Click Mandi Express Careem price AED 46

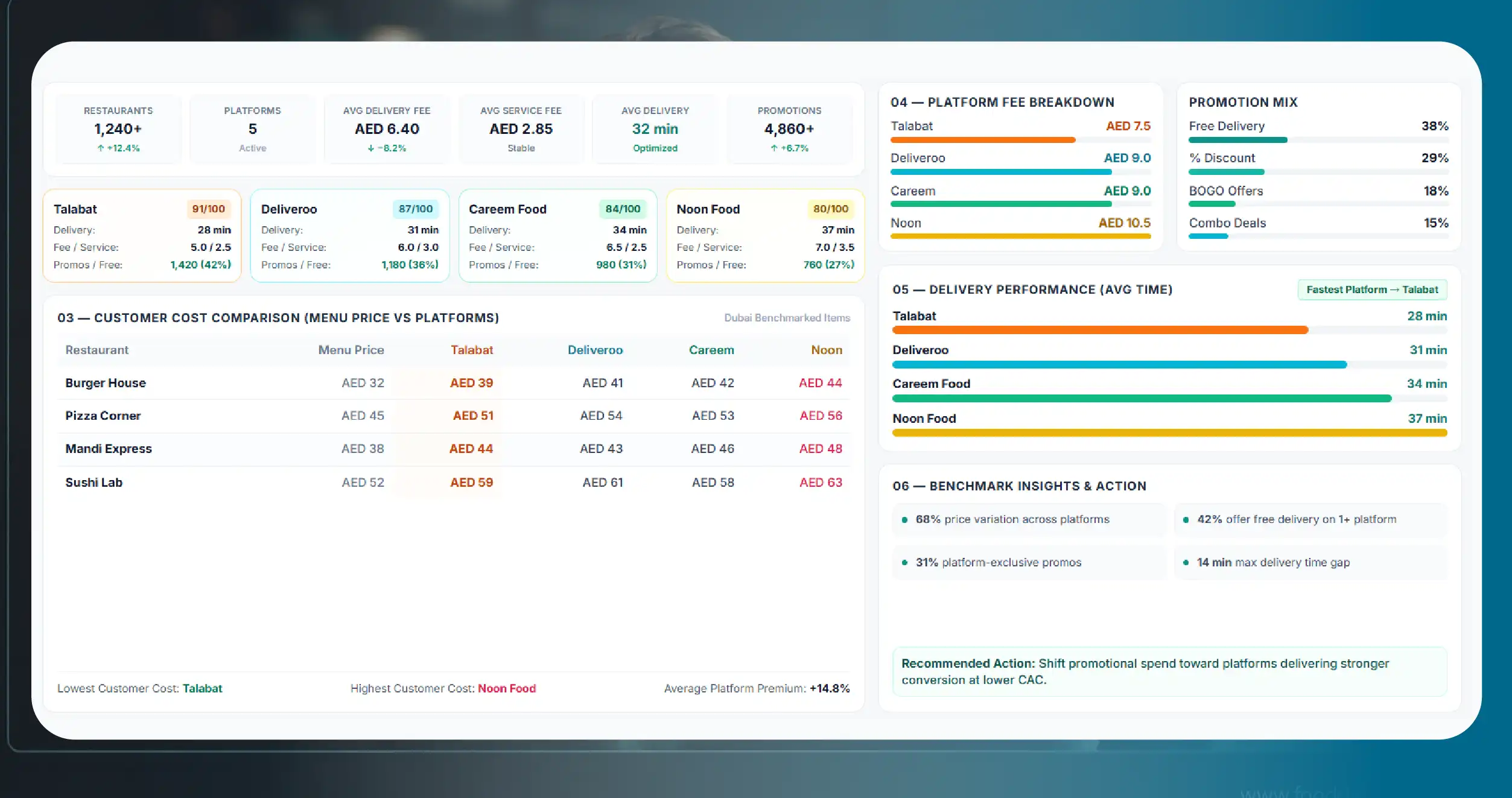713,449
